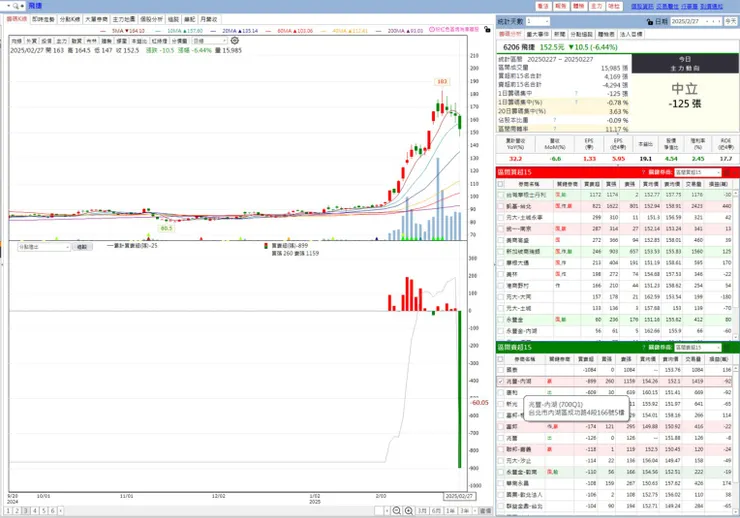Step date forward with right arrow in date field
The height and width of the screenshot is (518, 740).
coord(719,22)
